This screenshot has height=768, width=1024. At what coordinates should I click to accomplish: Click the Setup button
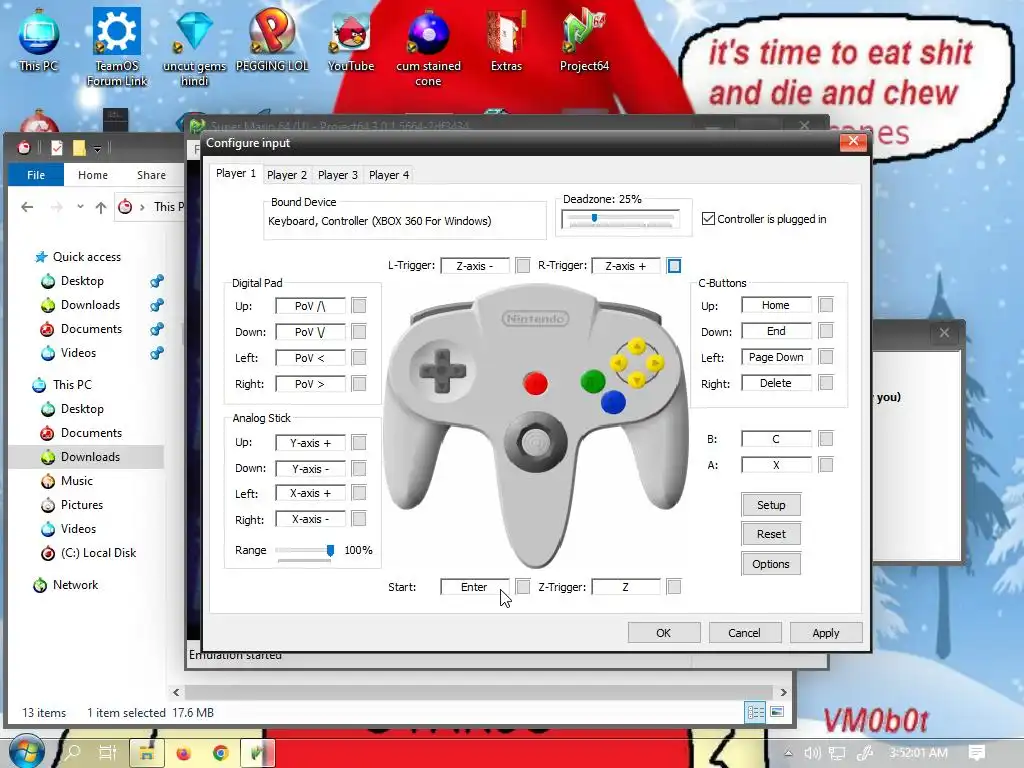[771, 505]
